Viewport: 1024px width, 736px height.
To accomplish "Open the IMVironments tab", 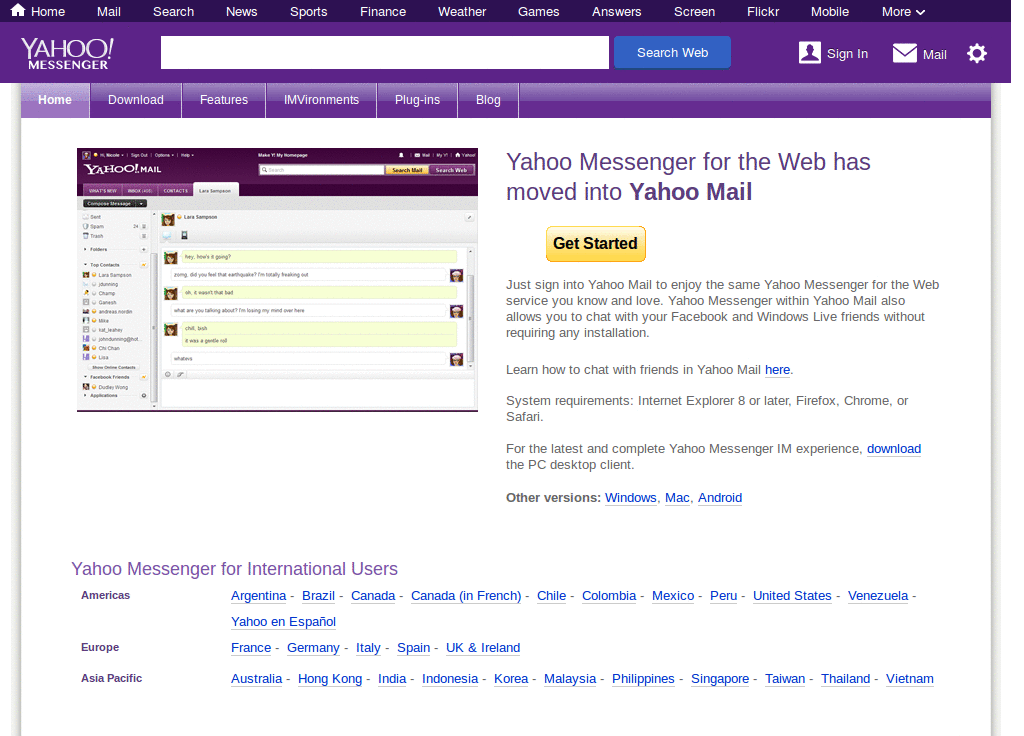I will (321, 100).
